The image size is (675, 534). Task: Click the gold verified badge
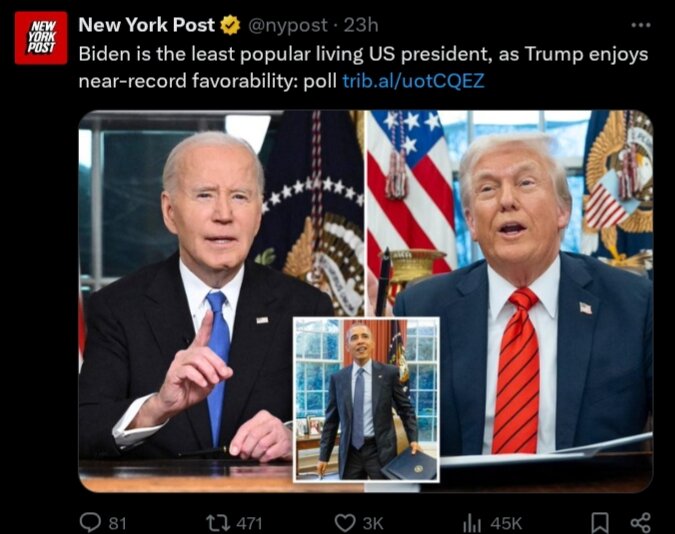click(x=230, y=25)
